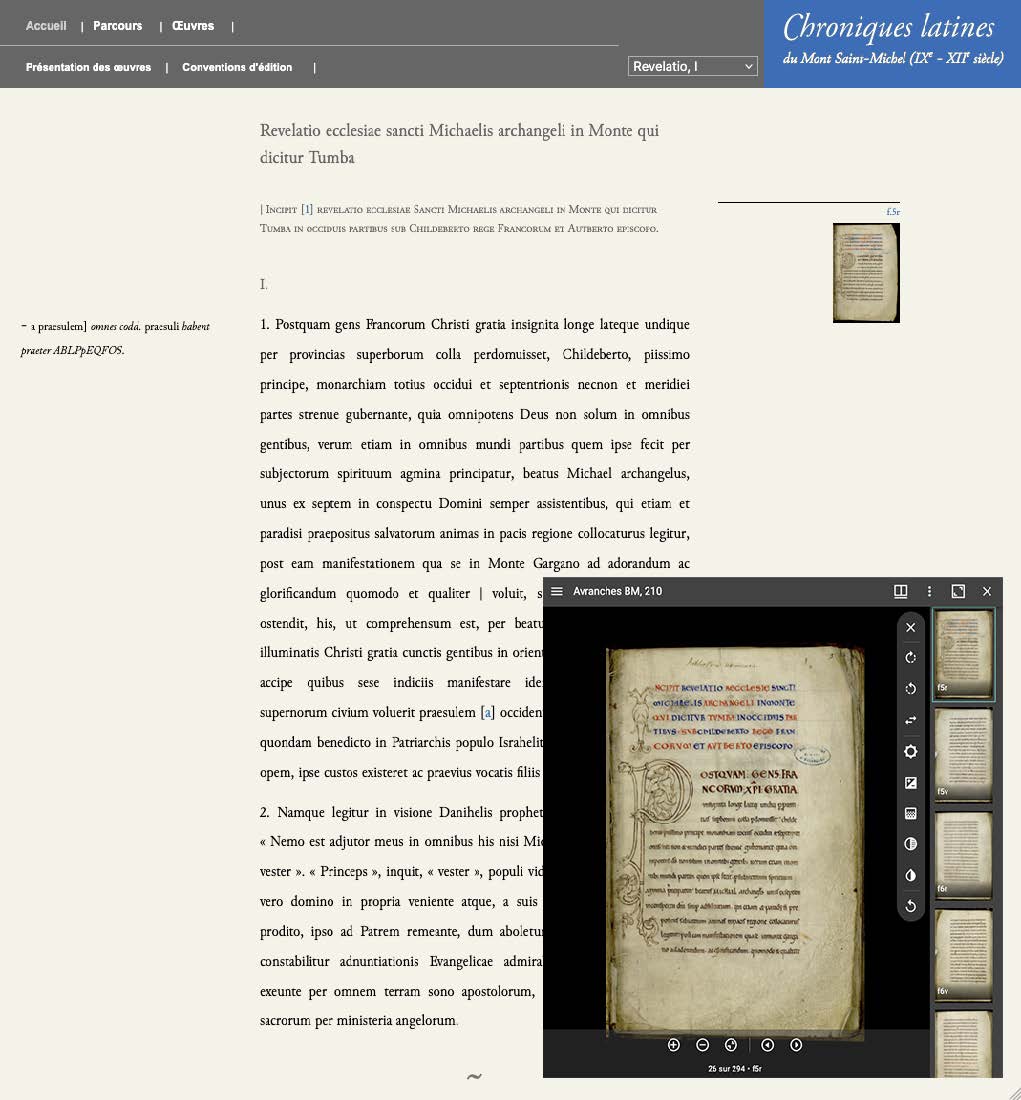This screenshot has height=1100, width=1021.
Task: Zoom out of the manuscript image
Action: coord(702,1045)
